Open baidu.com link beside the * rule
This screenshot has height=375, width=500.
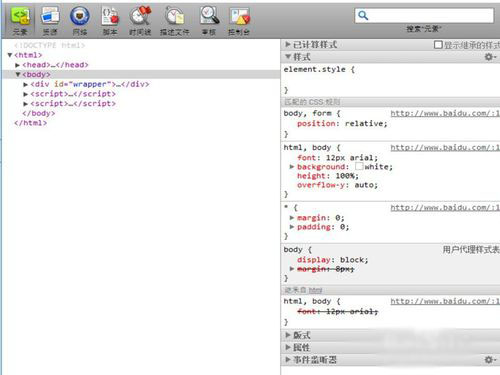click(445, 208)
